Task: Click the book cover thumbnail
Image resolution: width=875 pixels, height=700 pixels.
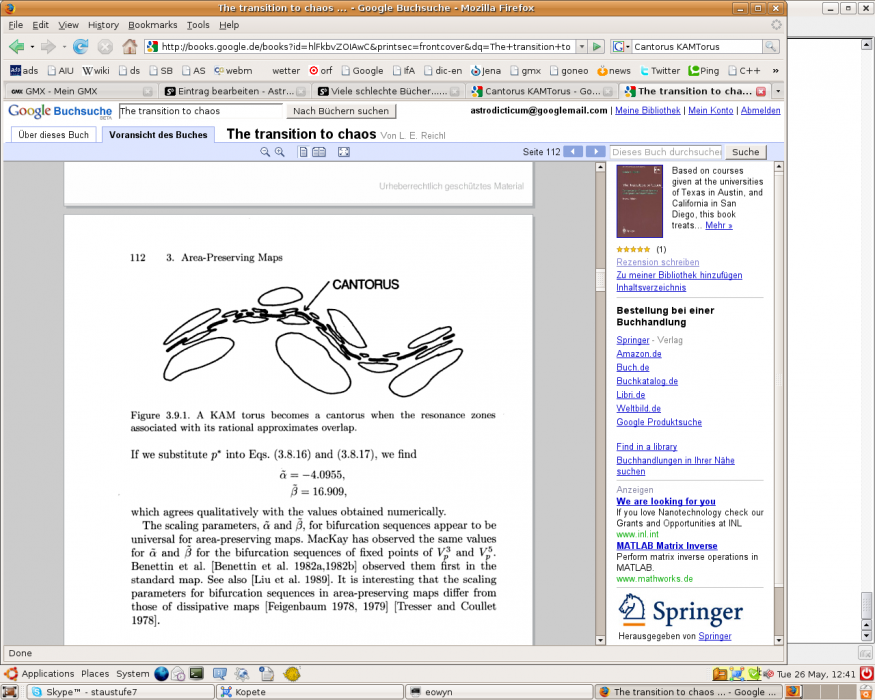Action: (639, 202)
